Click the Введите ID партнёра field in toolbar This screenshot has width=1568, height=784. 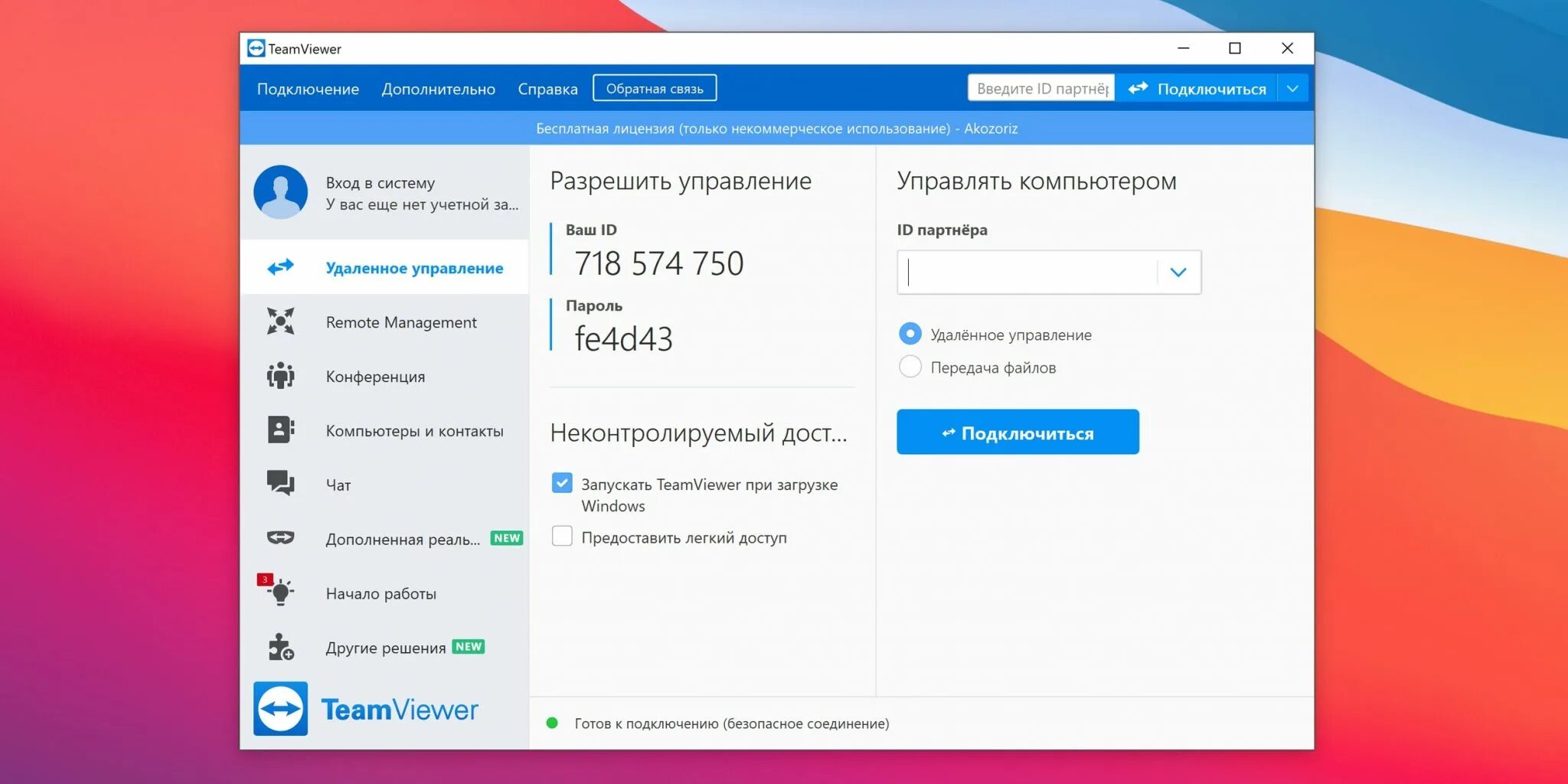1041,88
